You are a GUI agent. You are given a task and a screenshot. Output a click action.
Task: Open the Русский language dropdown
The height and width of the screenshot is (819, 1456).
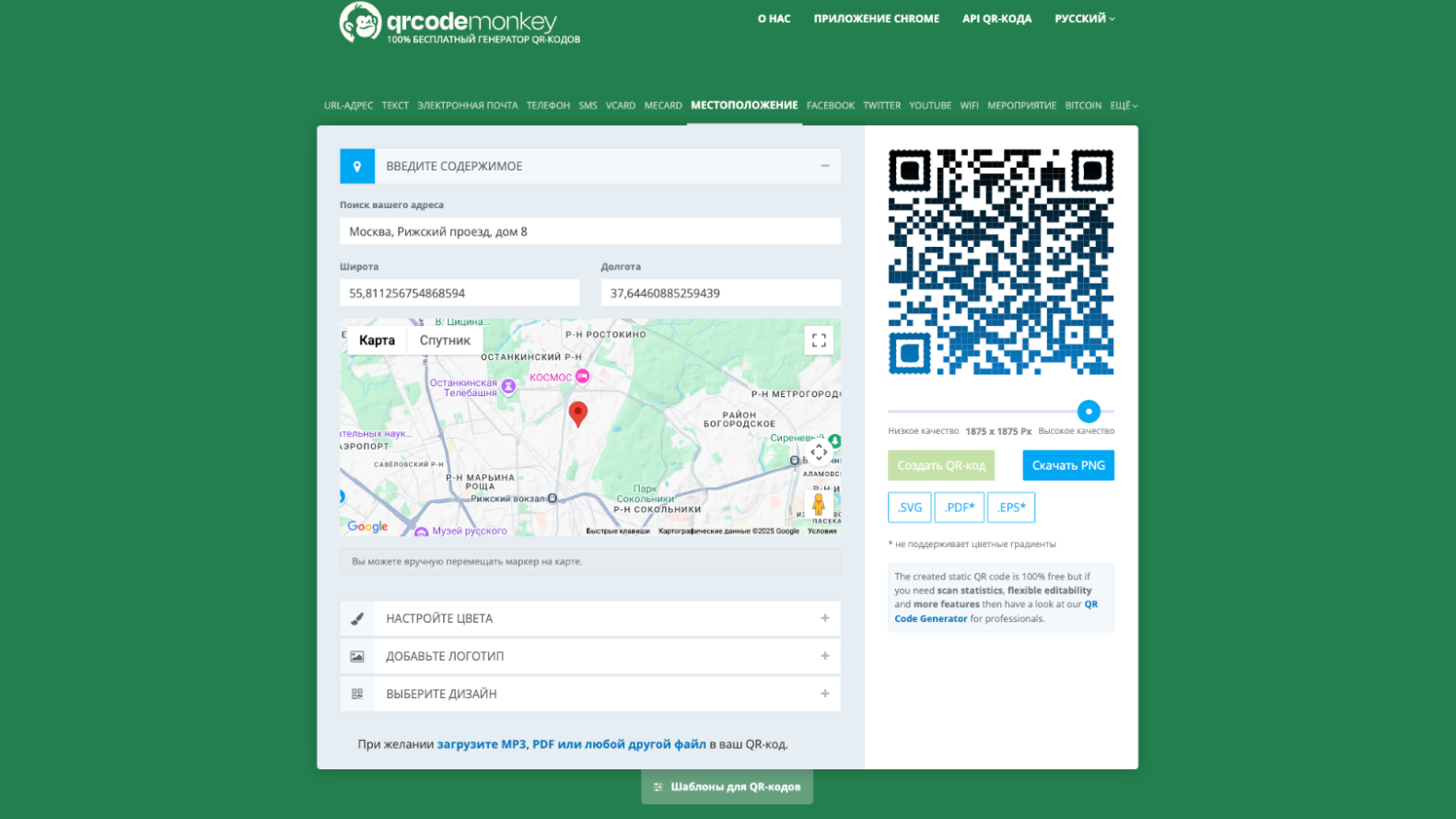1085,18
